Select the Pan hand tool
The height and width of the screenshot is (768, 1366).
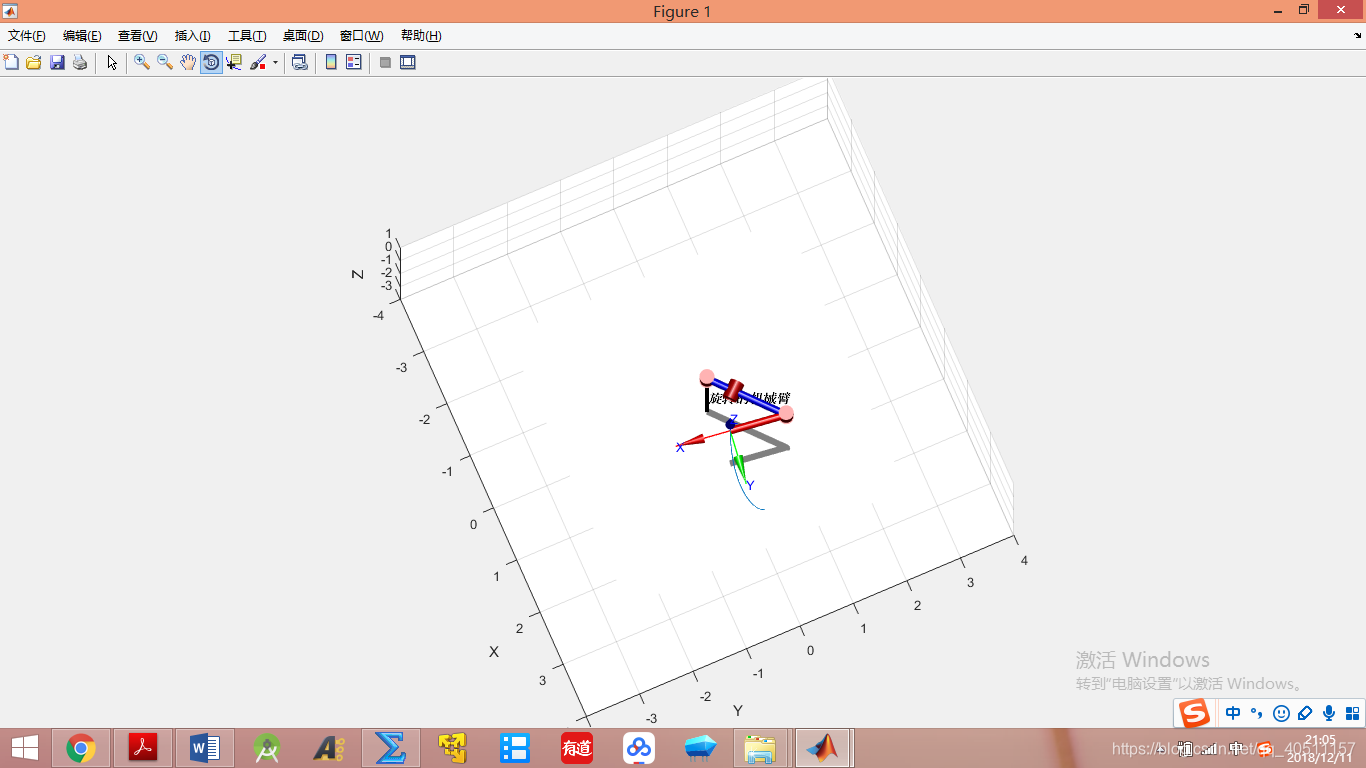coord(188,62)
